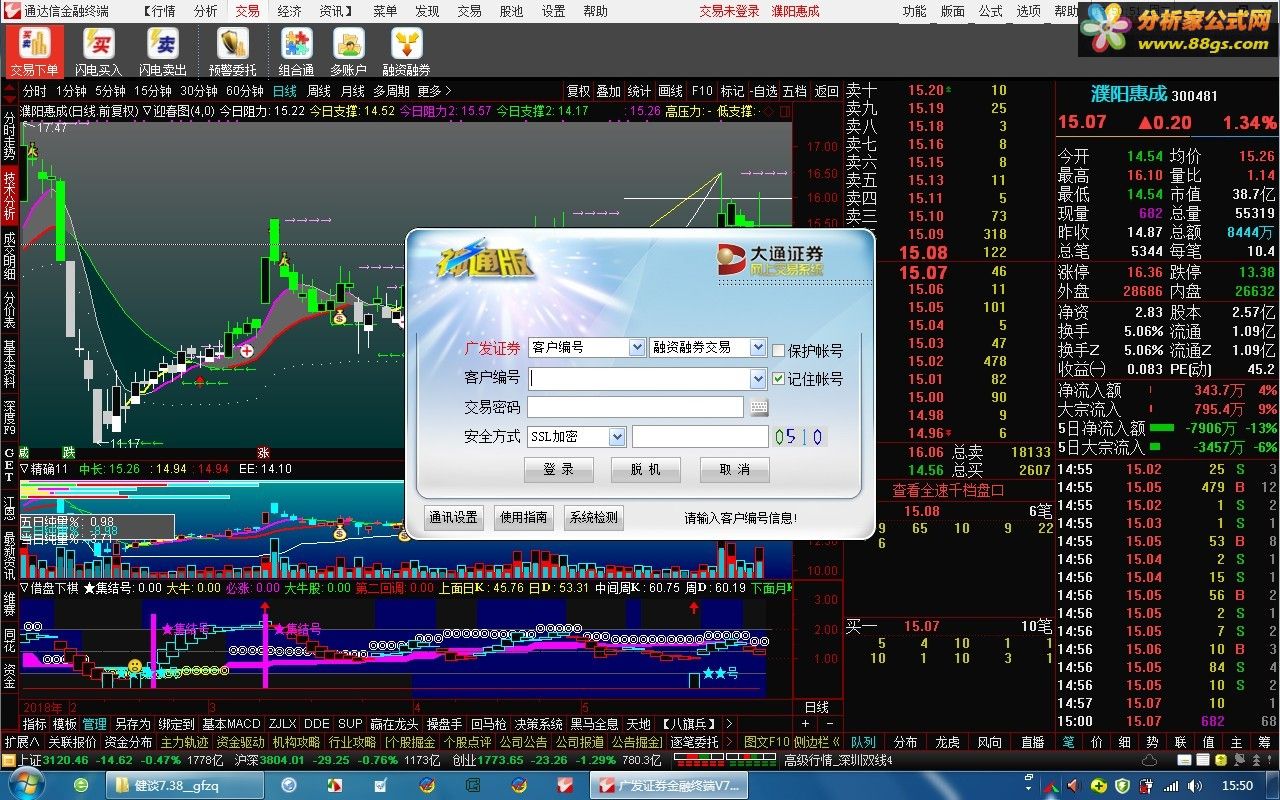Open the 预警委托 alert order icon
This screenshot has width=1280, height=800.
232,52
